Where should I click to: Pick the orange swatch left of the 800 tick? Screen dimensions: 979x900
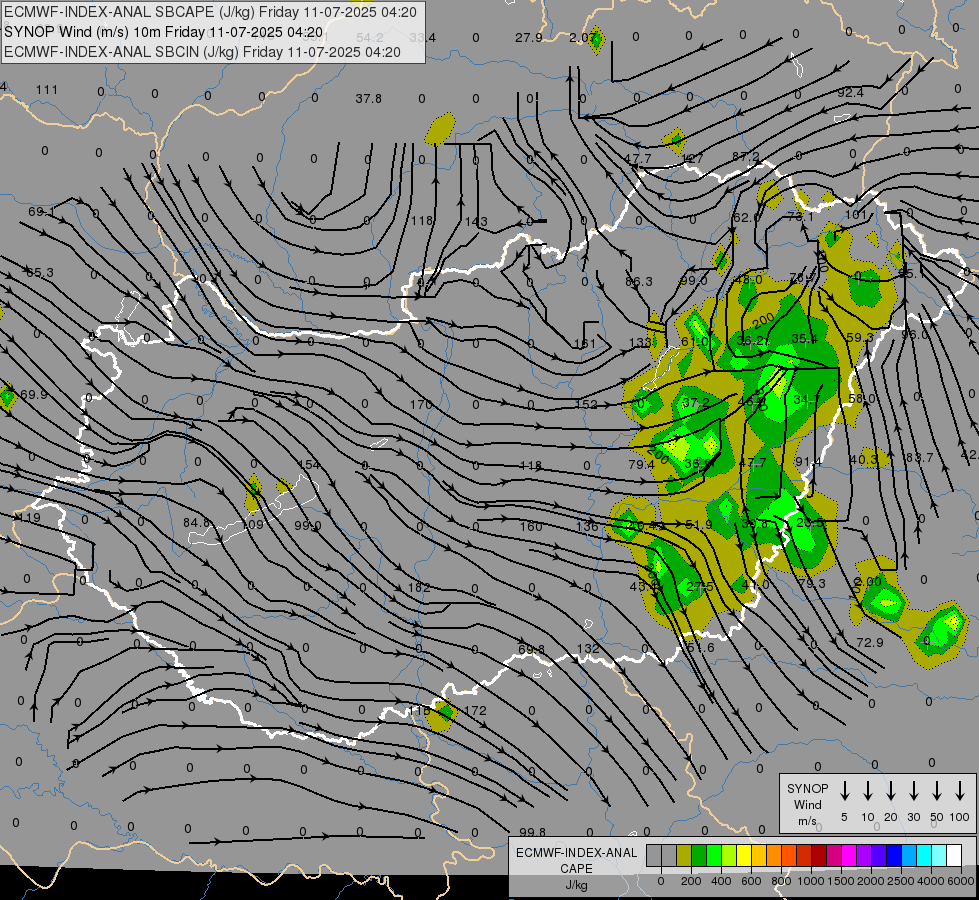pos(774,855)
